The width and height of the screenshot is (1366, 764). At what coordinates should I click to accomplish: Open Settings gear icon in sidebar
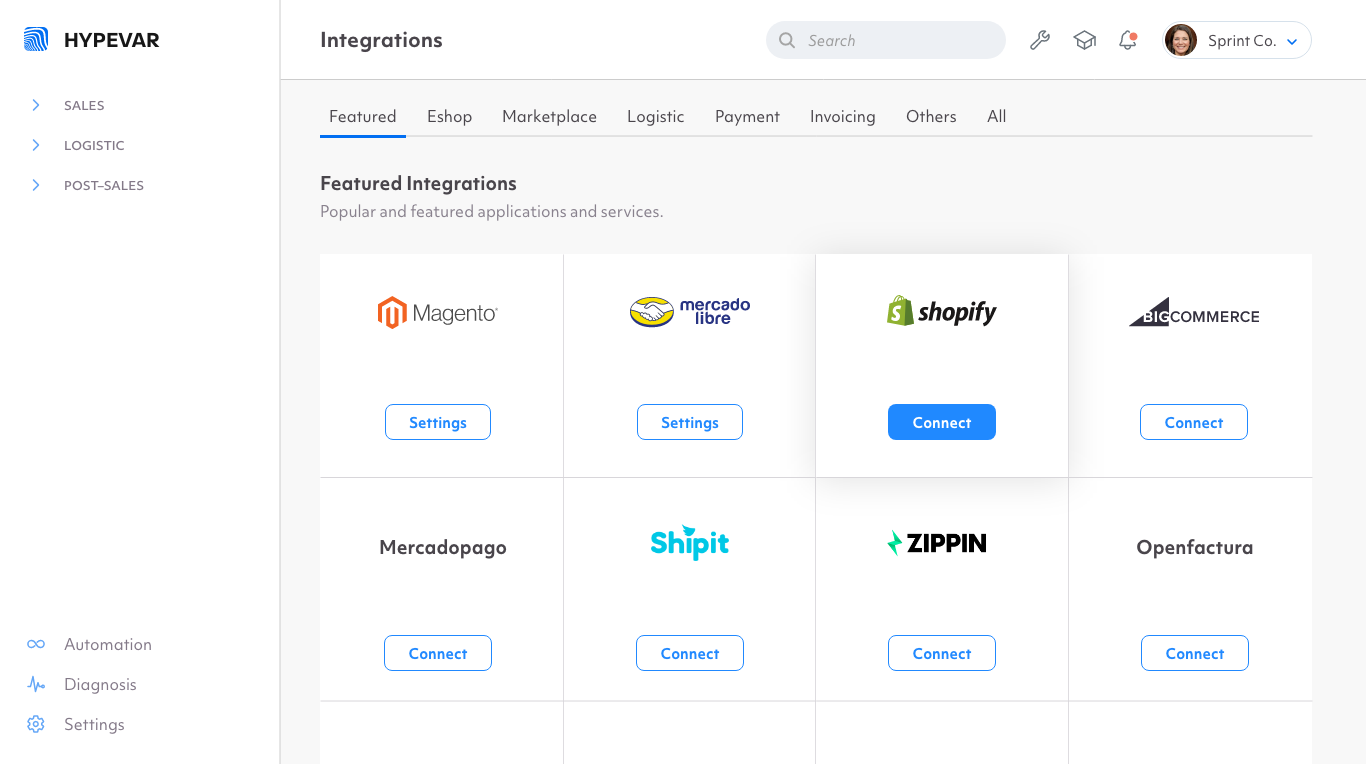click(36, 725)
